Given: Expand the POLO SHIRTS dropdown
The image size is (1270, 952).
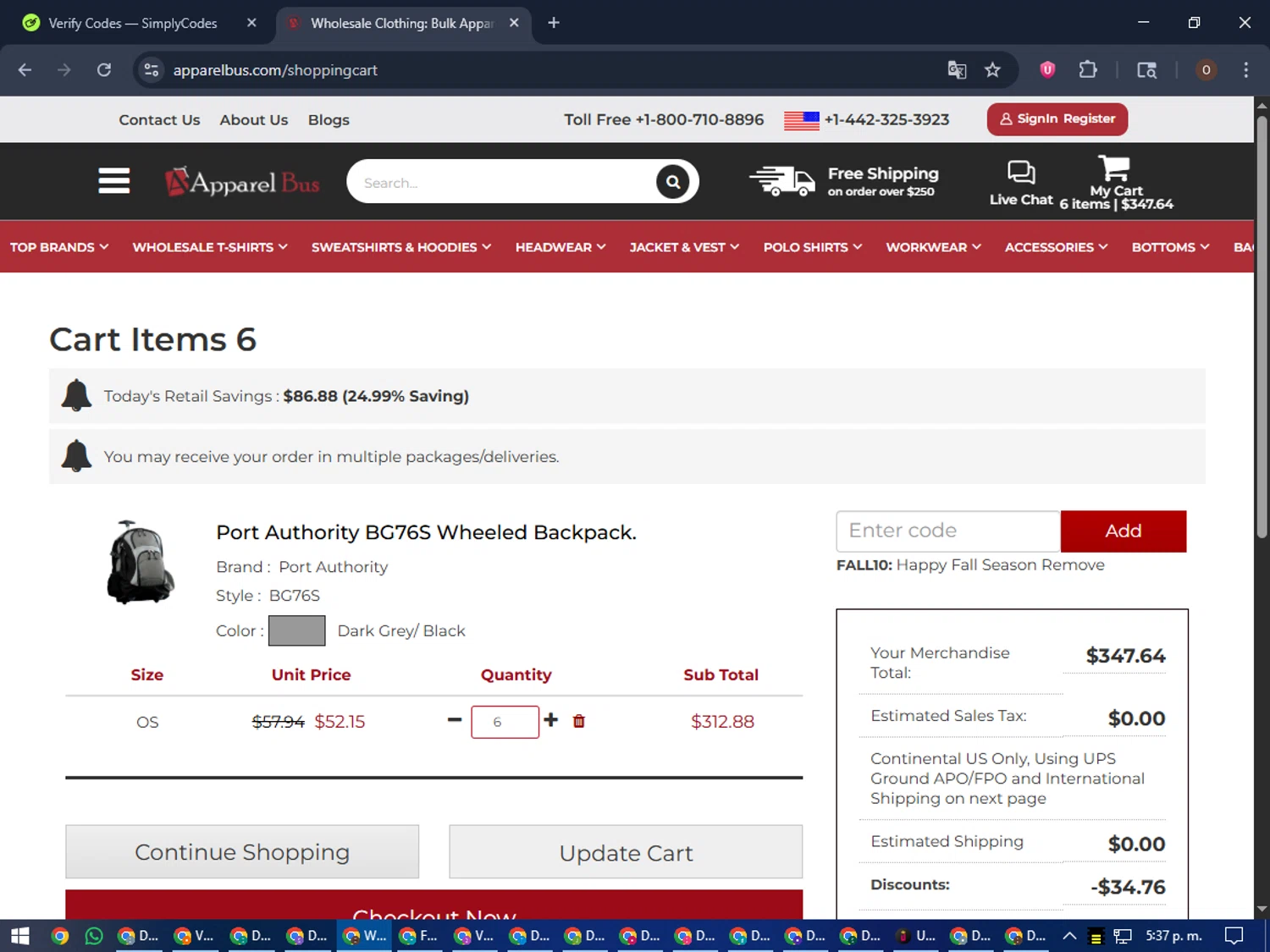Looking at the screenshot, I should (x=813, y=247).
